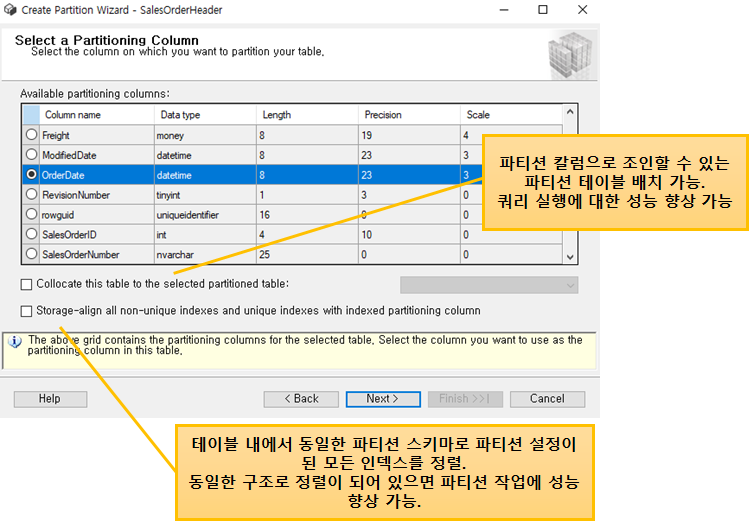
Task: Choose rowguid radio button
Action: pyautogui.click(x=32, y=214)
